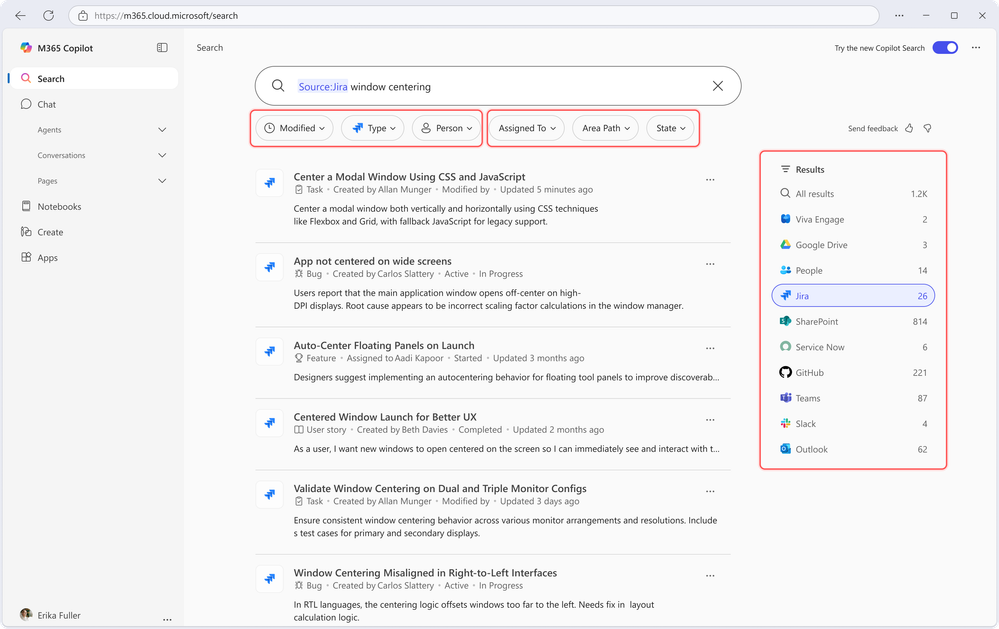Viewport: 999px width, 629px height.
Task: Open more options next to Erika Fuller
Action: 167,619
